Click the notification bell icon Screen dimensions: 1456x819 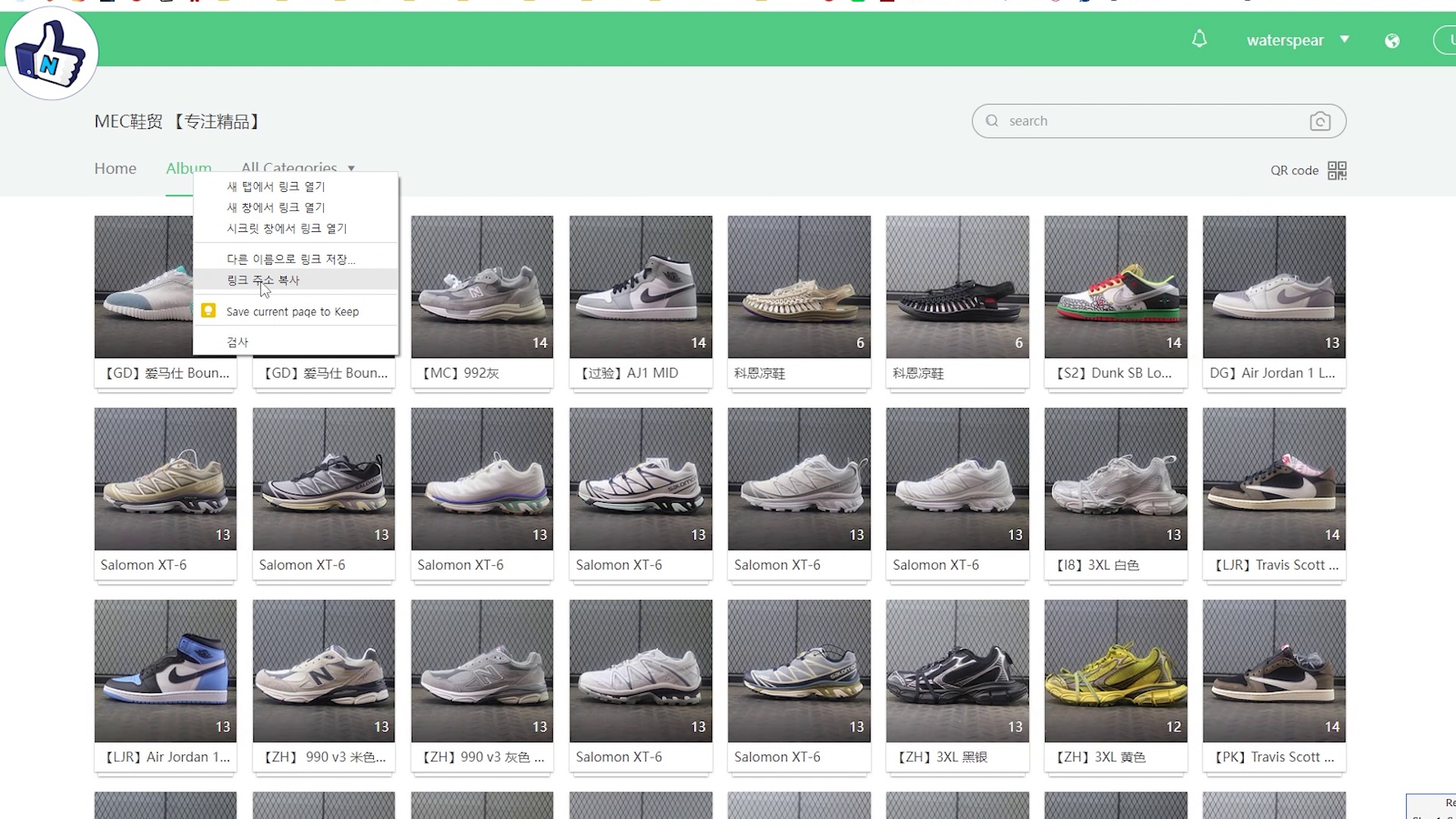click(1199, 39)
